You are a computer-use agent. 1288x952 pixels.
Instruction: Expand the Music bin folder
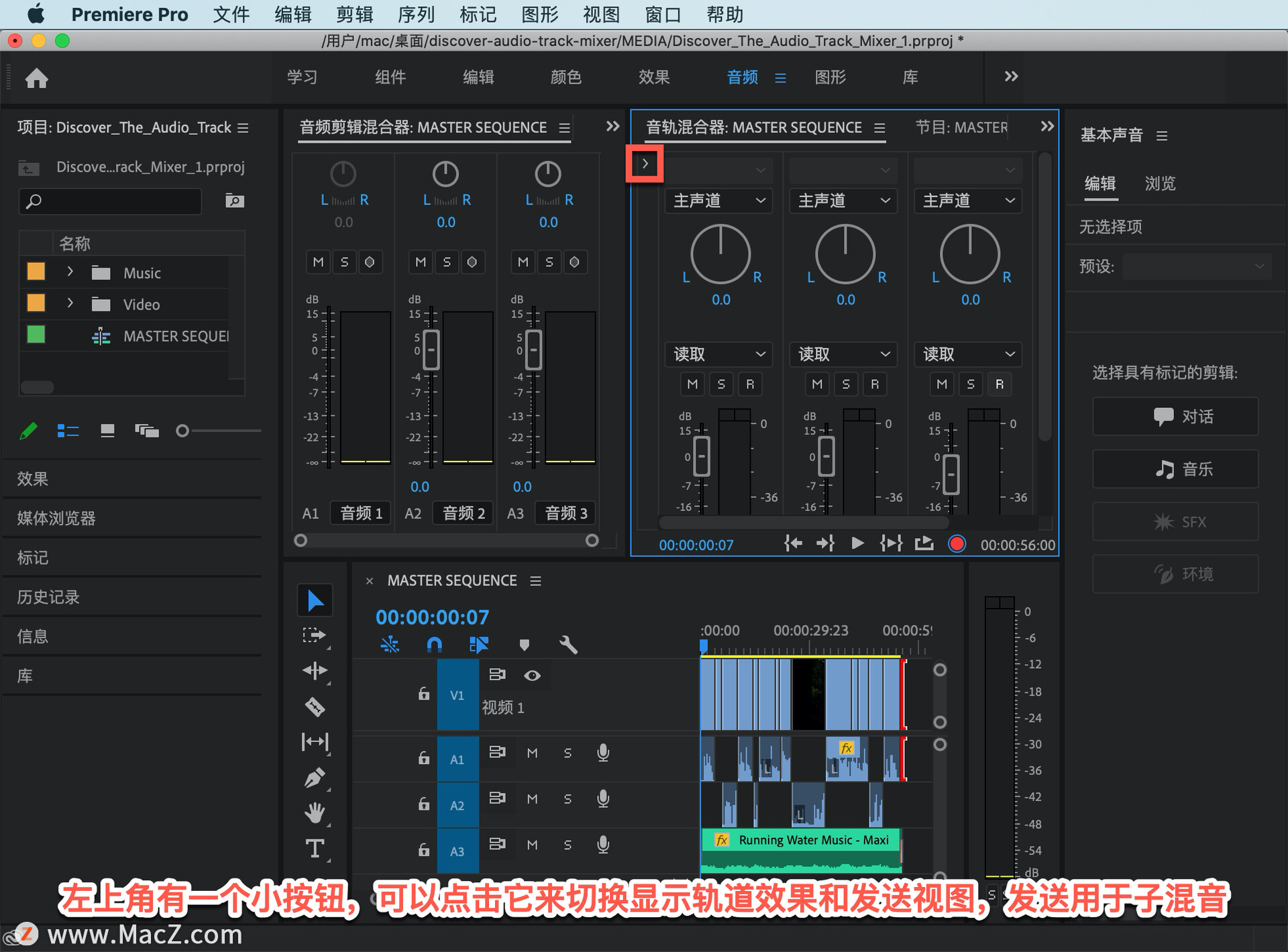coord(70,272)
